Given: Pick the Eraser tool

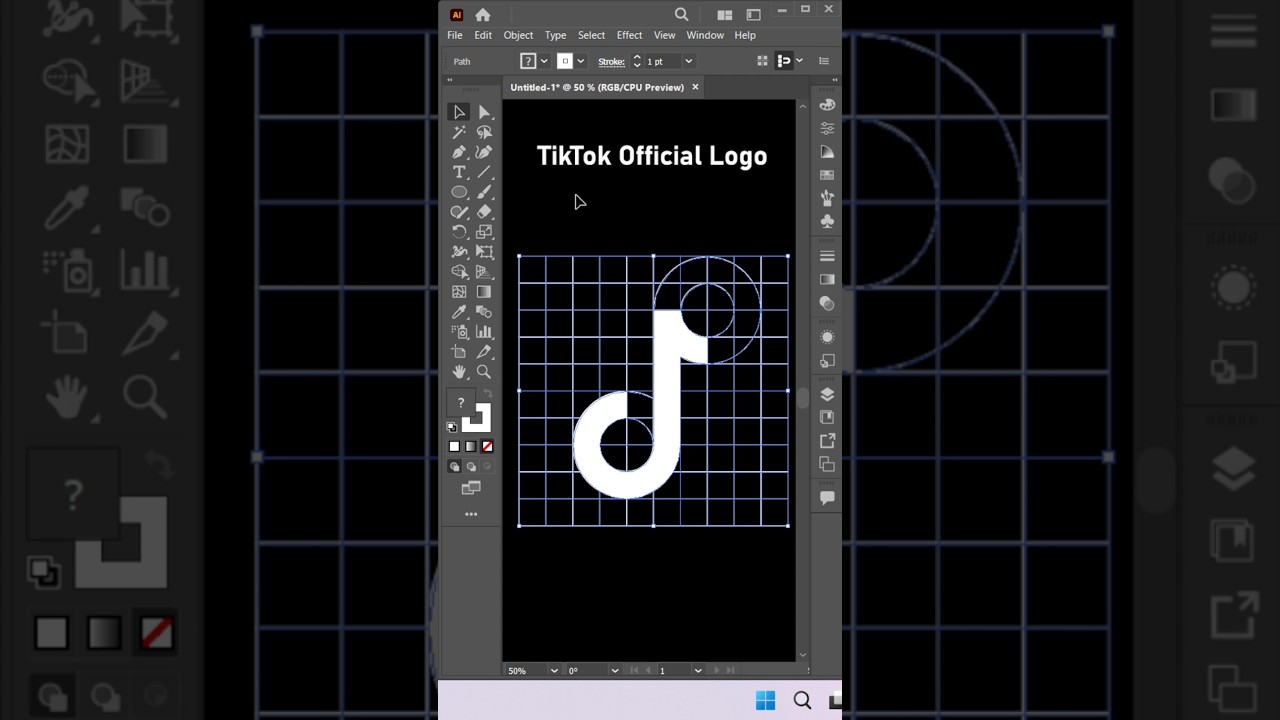Looking at the screenshot, I should point(484,212).
